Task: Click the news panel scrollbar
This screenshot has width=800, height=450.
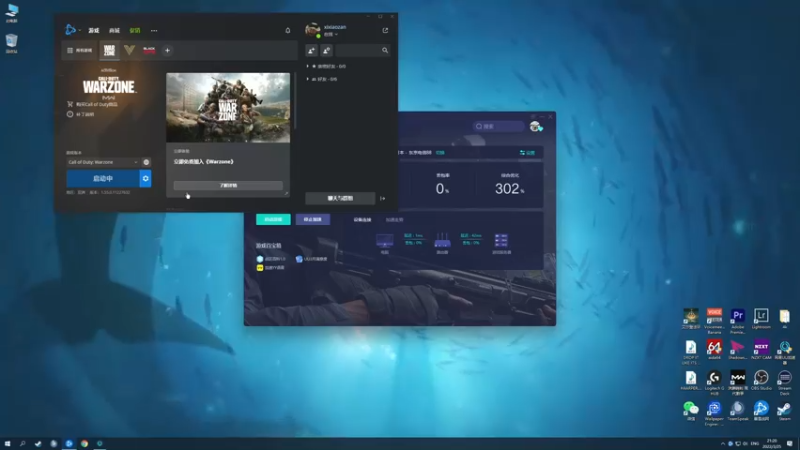Action: click(295, 101)
